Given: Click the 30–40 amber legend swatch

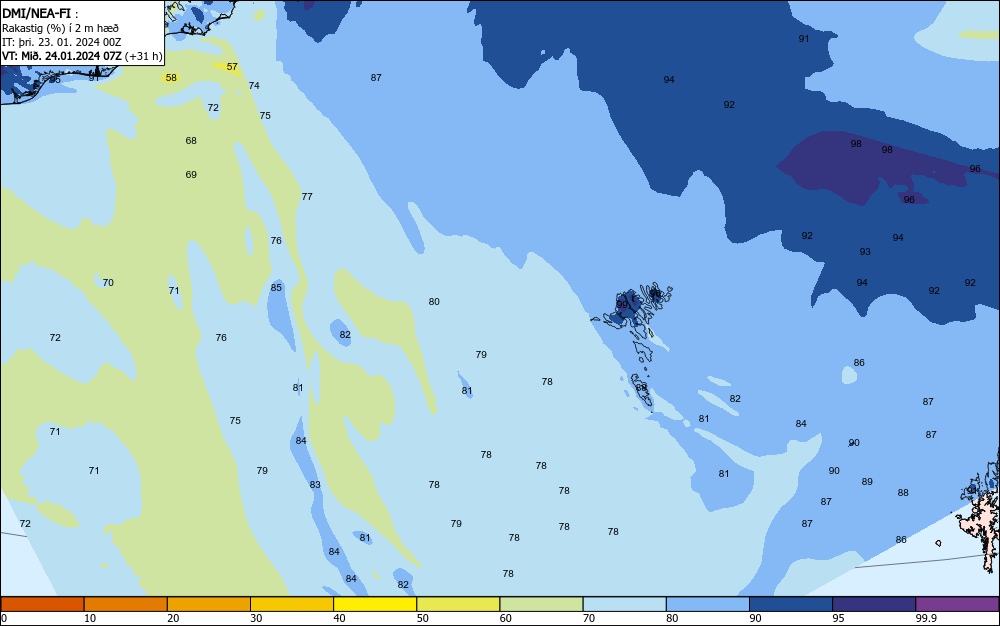Looking at the screenshot, I should 292,604.
